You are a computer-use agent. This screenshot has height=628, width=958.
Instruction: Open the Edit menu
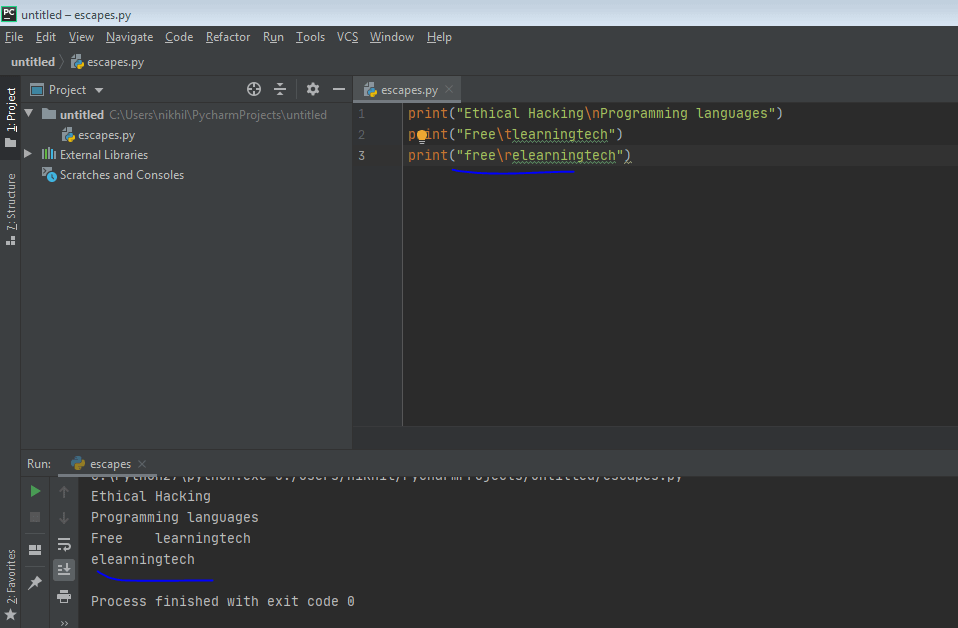tap(46, 37)
